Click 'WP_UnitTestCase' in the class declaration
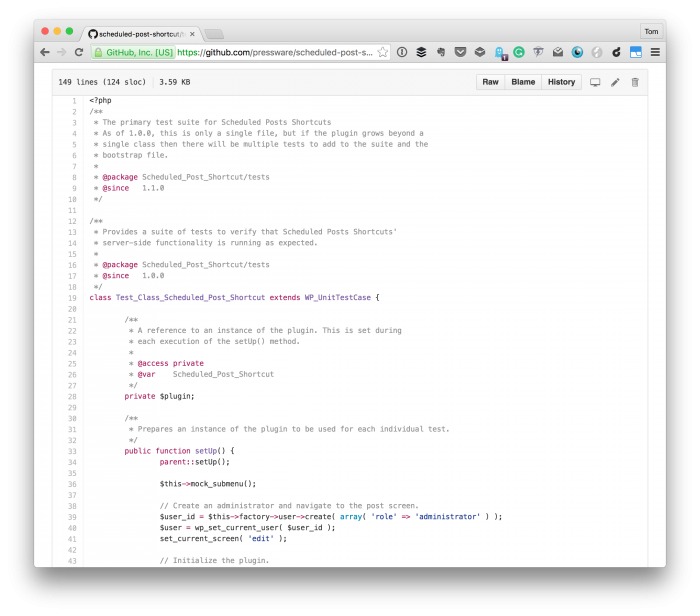The width and height of the screenshot is (700, 616). click(338, 298)
